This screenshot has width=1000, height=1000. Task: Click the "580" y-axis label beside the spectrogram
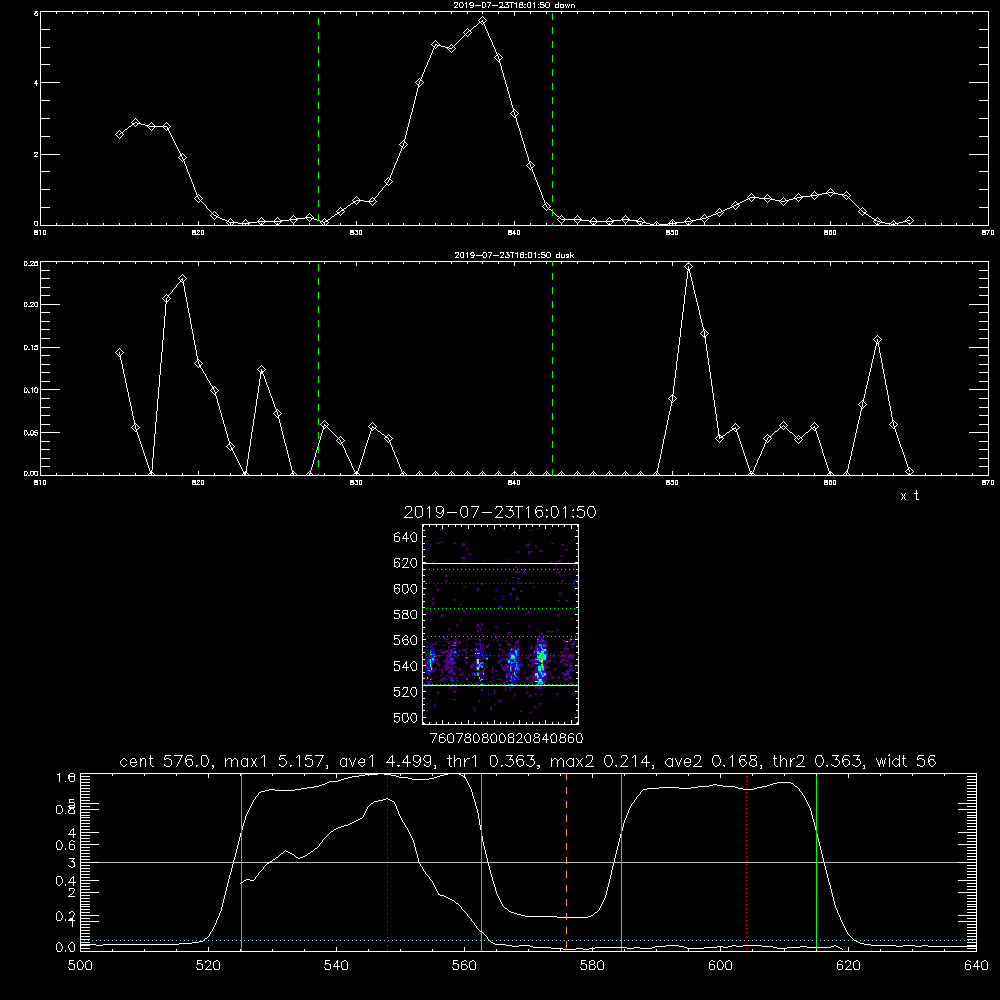pyautogui.click(x=405, y=615)
